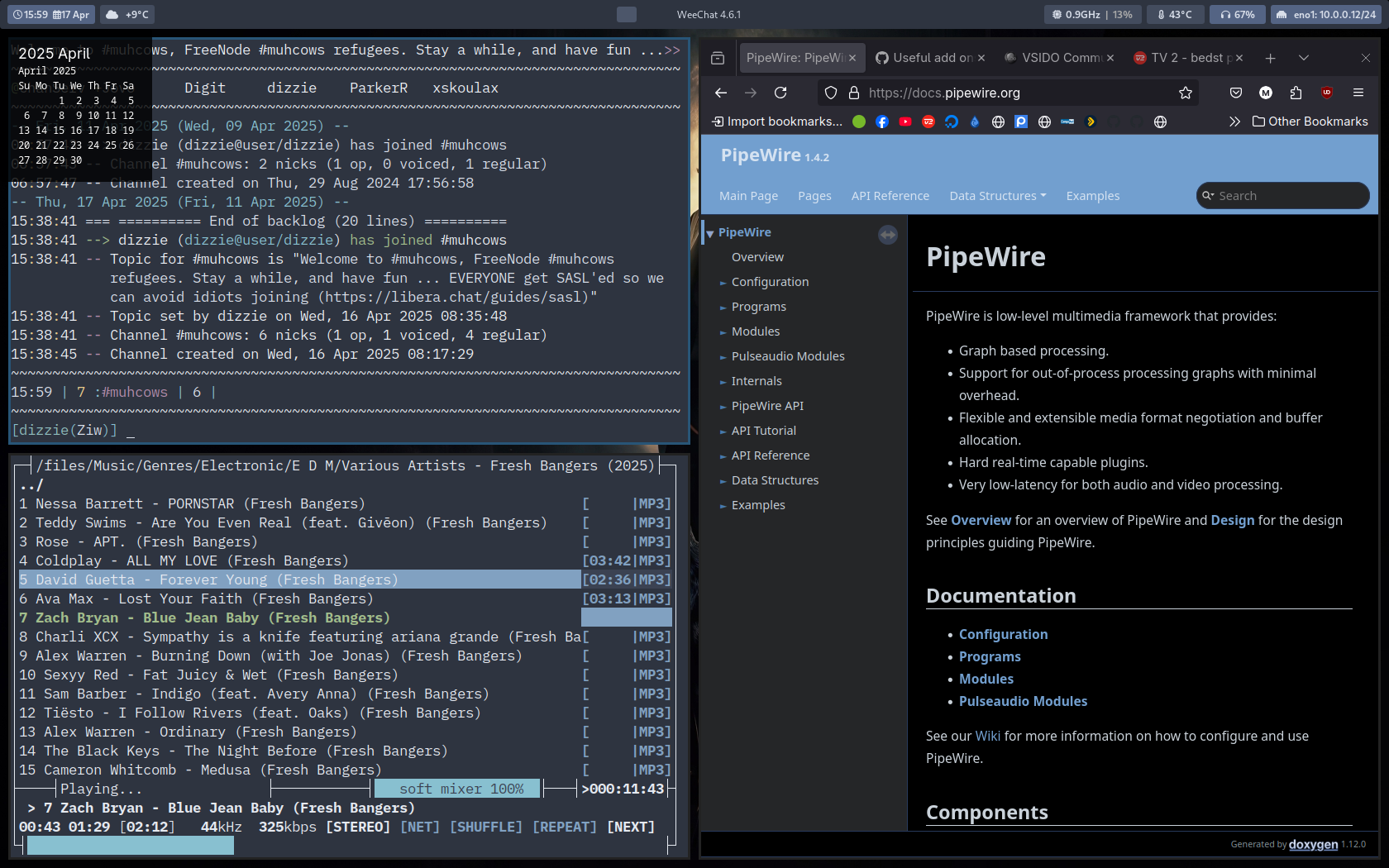Toggle [NET] in the music player
Image resolution: width=1389 pixels, height=868 pixels.
tap(420, 827)
